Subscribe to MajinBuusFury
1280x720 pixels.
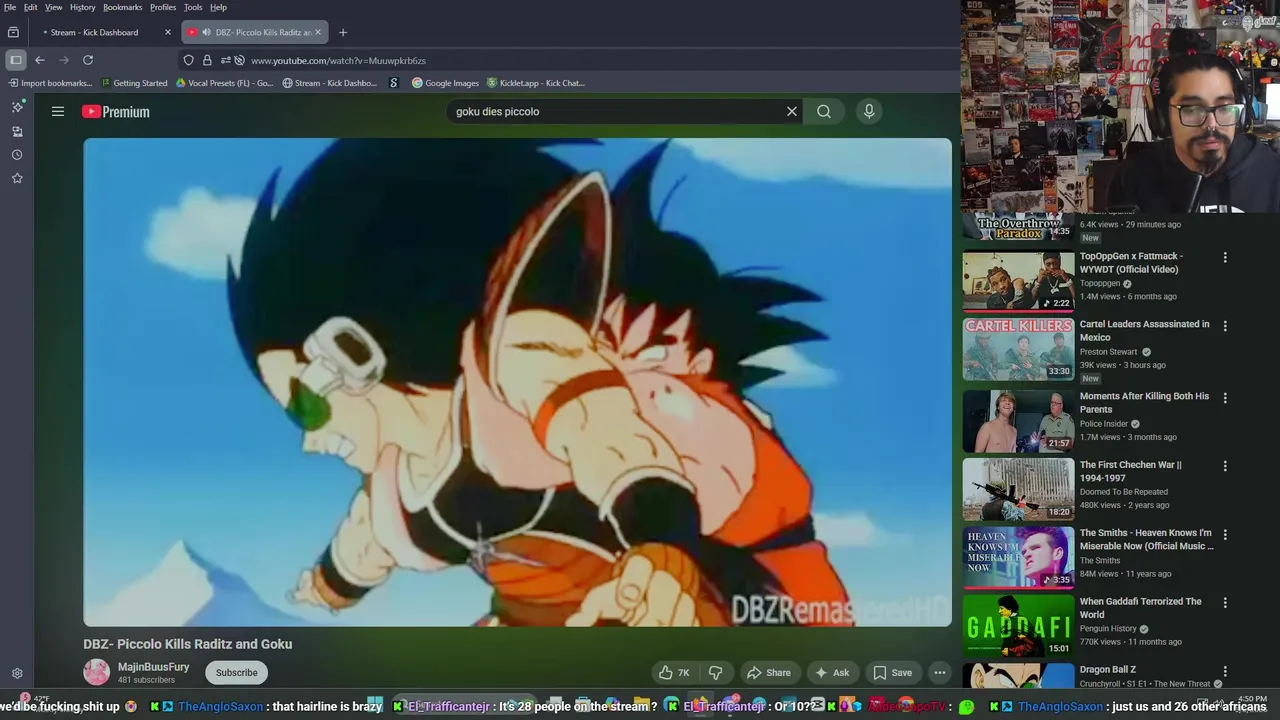click(x=237, y=673)
